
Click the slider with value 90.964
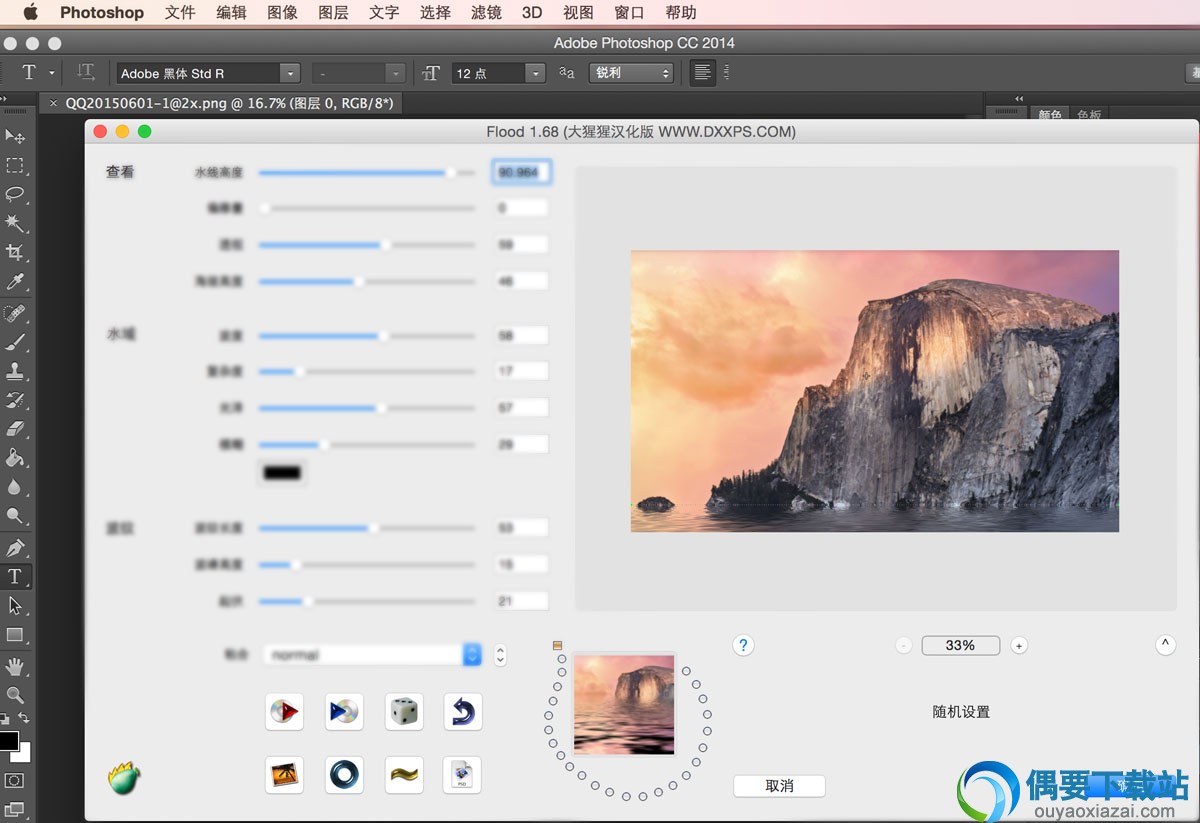click(x=366, y=172)
